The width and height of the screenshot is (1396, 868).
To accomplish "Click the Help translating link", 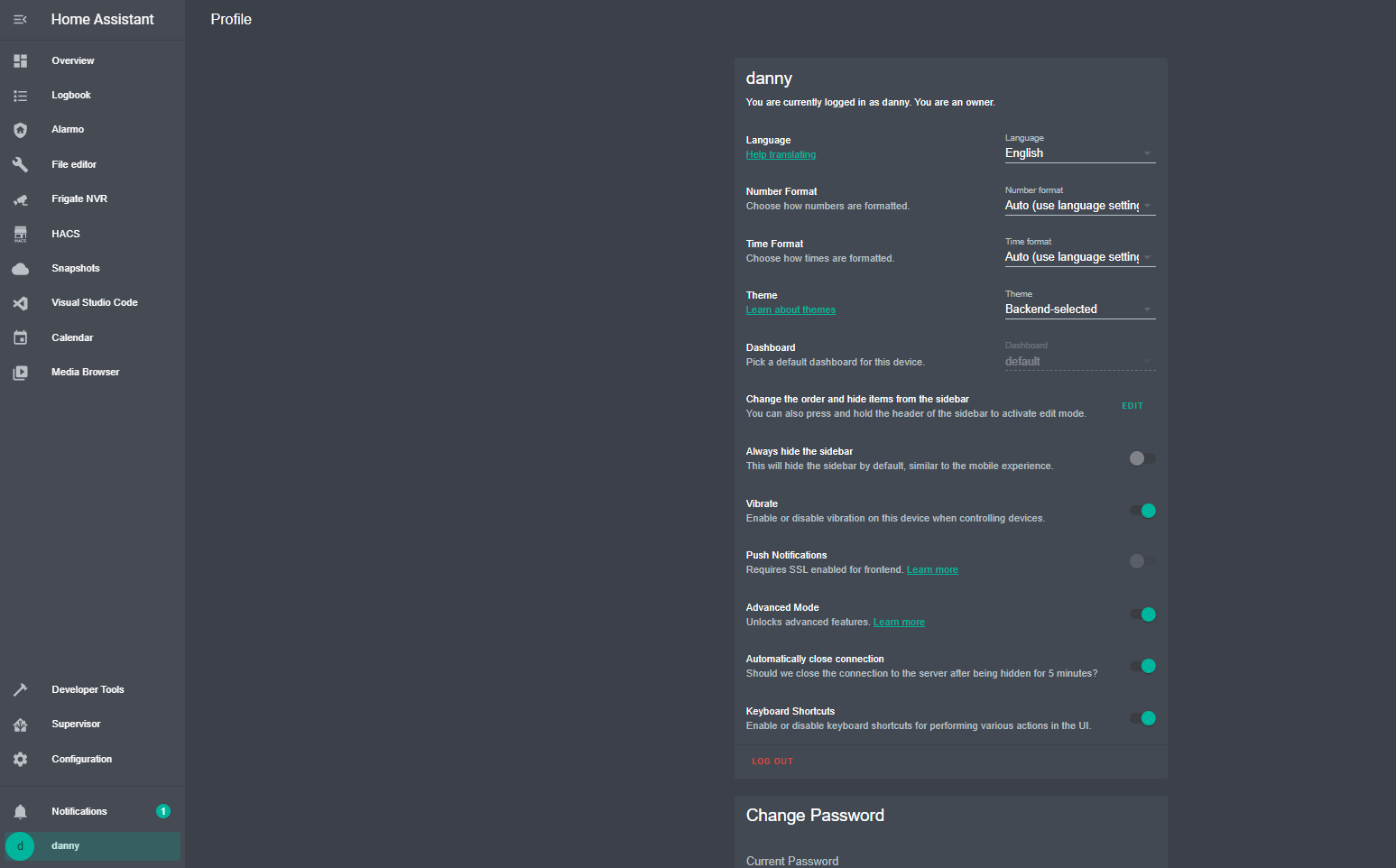I will [x=781, y=155].
